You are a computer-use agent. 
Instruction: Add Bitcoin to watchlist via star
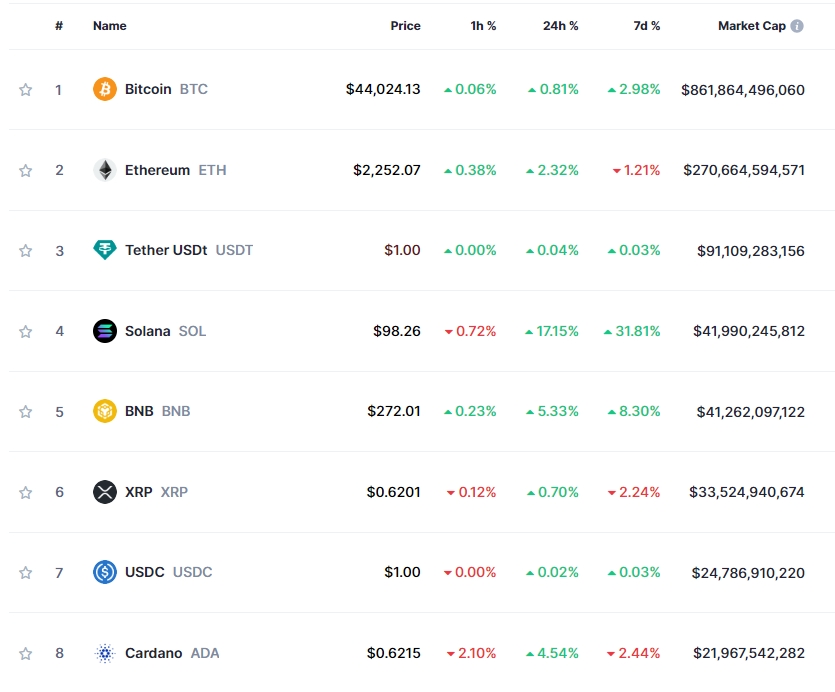click(x=25, y=89)
